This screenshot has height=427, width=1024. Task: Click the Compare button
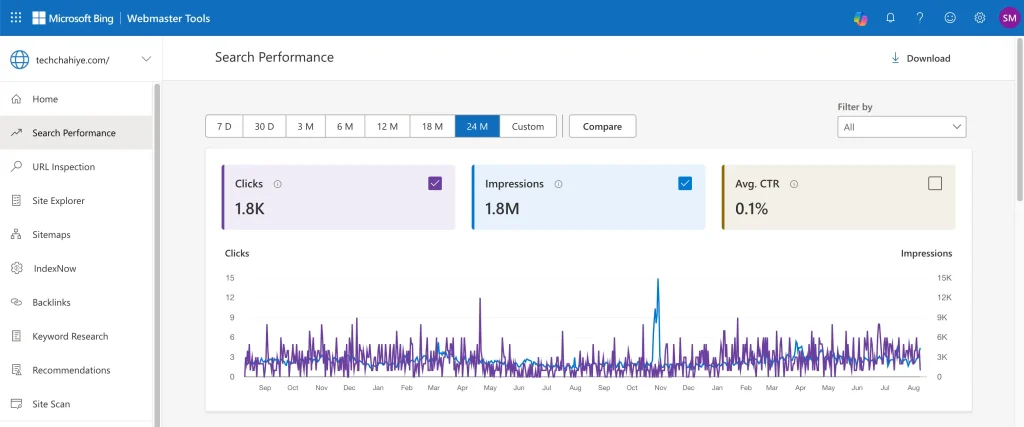click(x=602, y=126)
